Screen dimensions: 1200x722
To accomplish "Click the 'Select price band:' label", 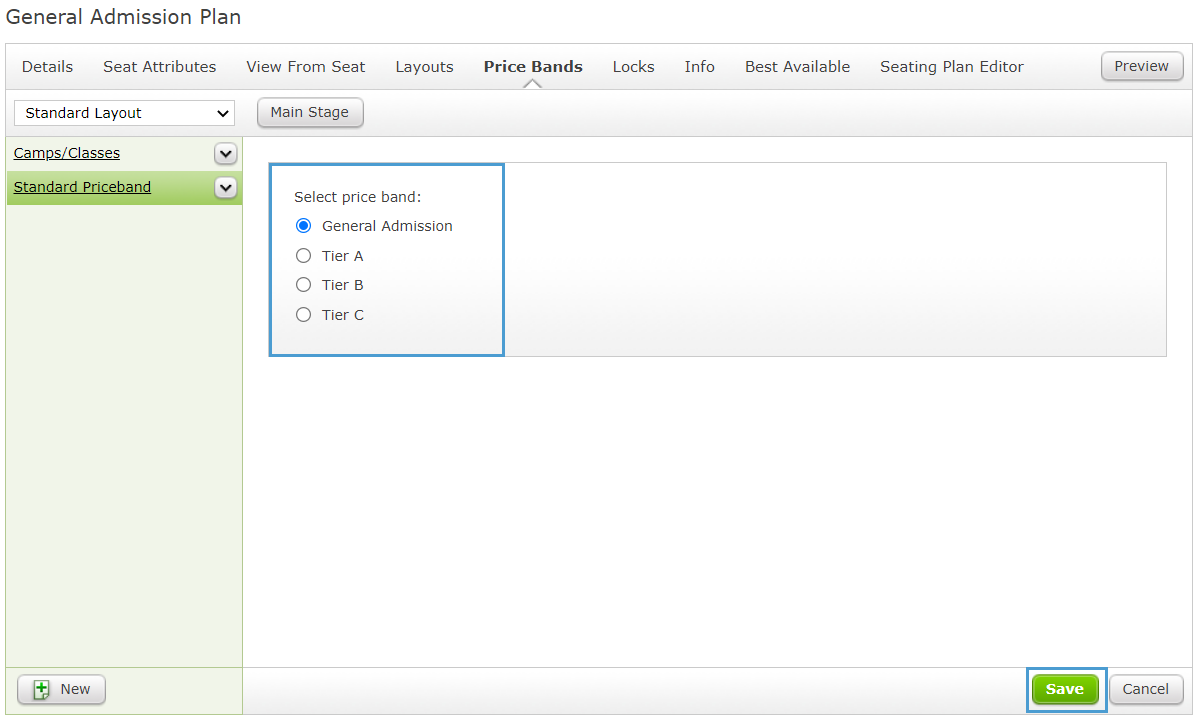I will (358, 198).
